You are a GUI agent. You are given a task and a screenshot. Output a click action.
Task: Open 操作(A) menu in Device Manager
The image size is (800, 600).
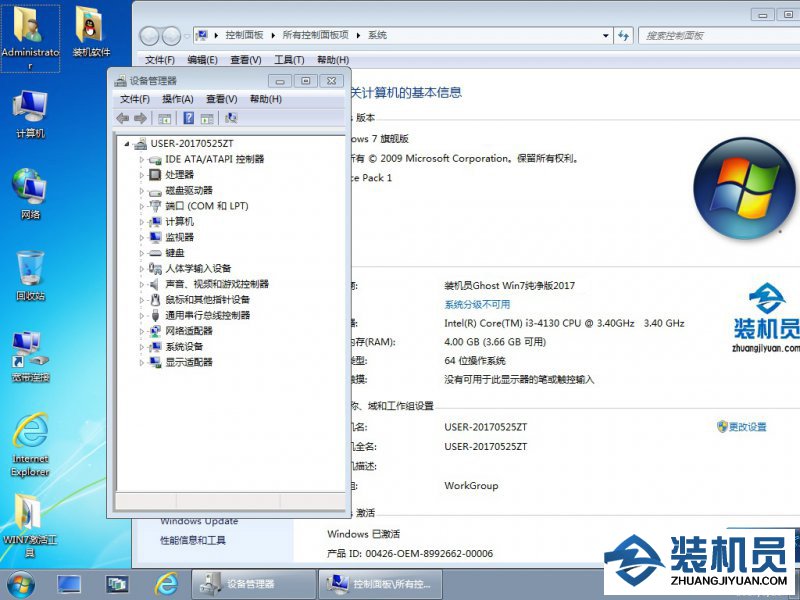[178, 99]
